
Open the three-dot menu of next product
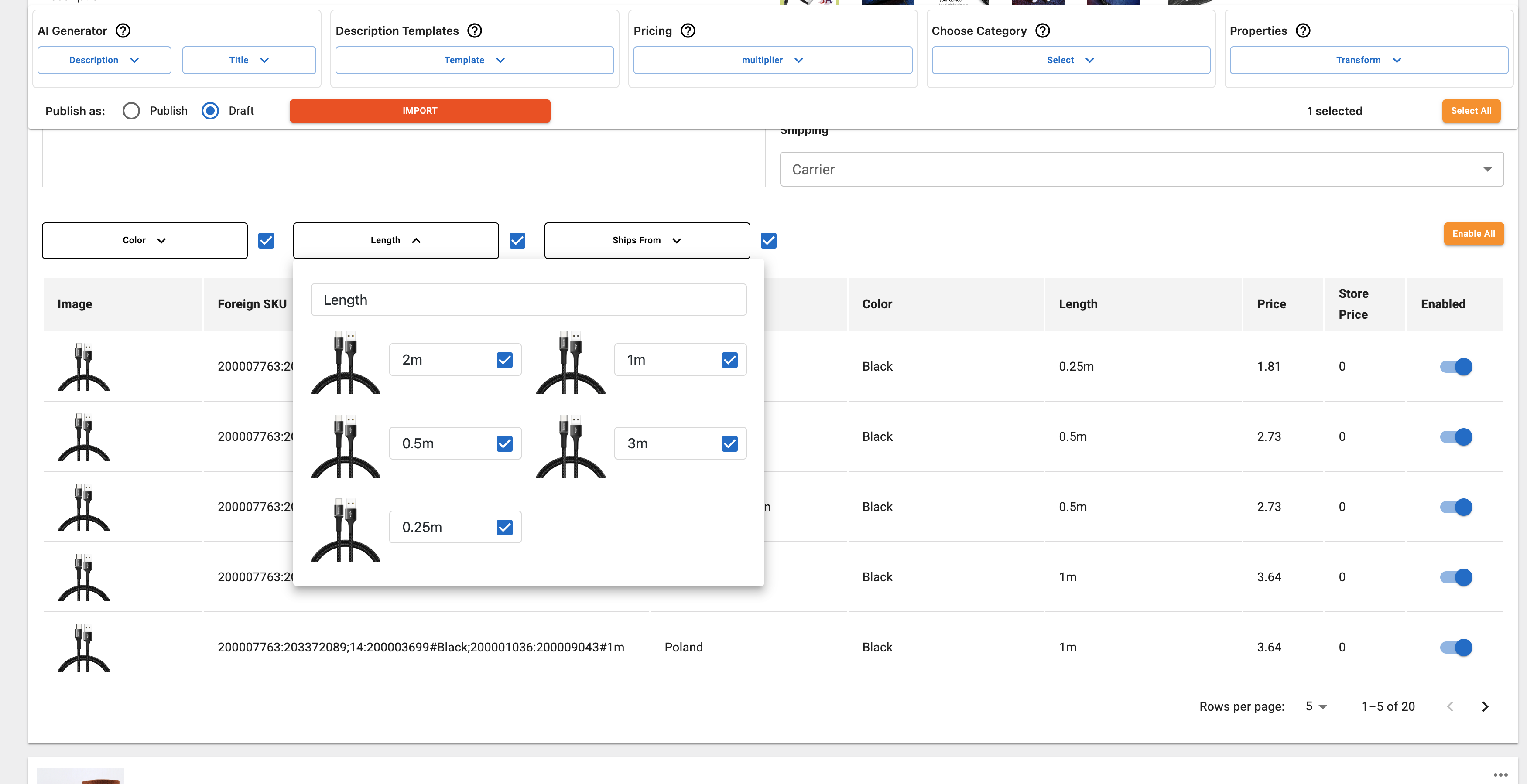pos(1500,774)
